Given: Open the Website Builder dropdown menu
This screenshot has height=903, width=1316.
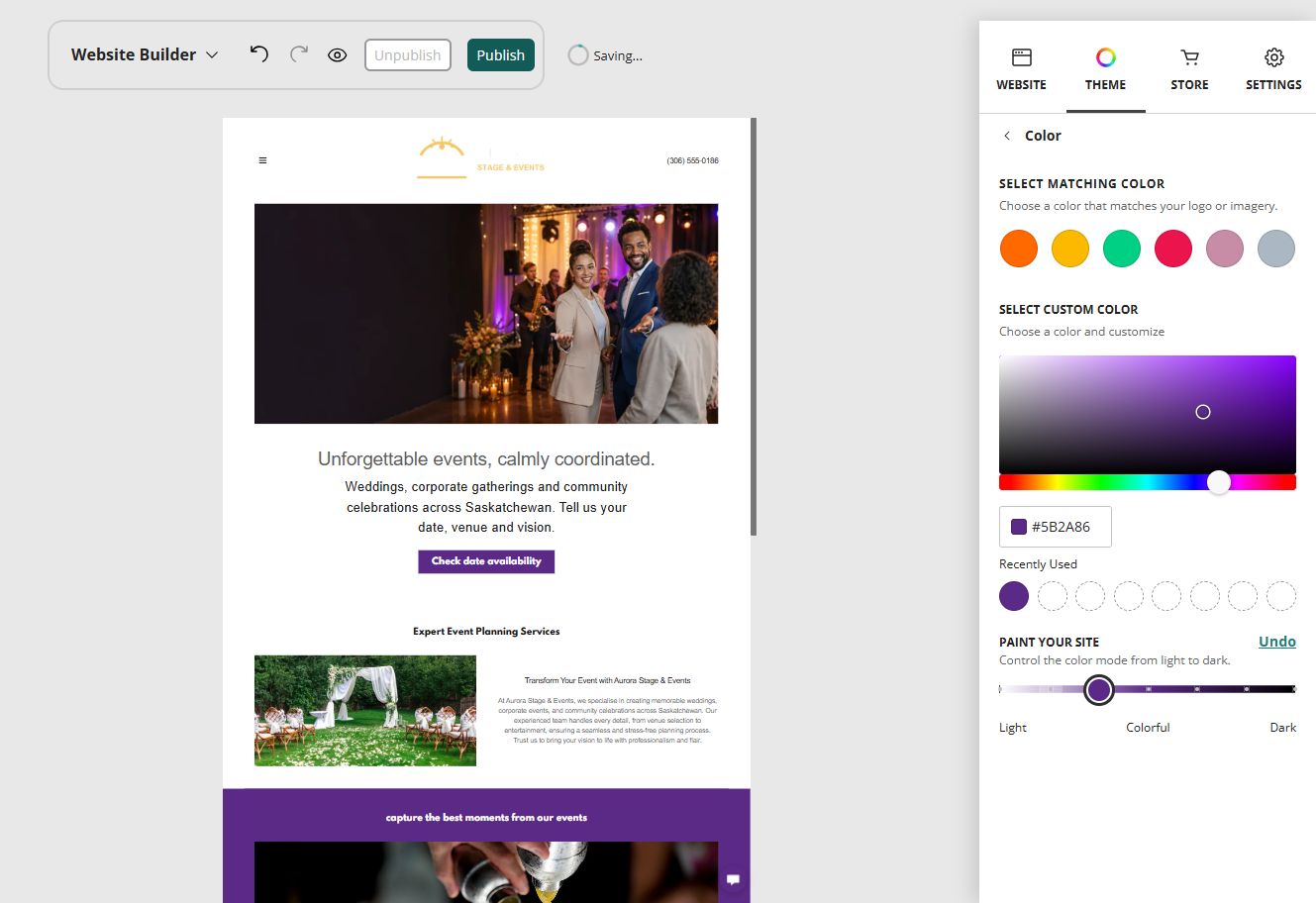Looking at the screenshot, I should tap(145, 55).
